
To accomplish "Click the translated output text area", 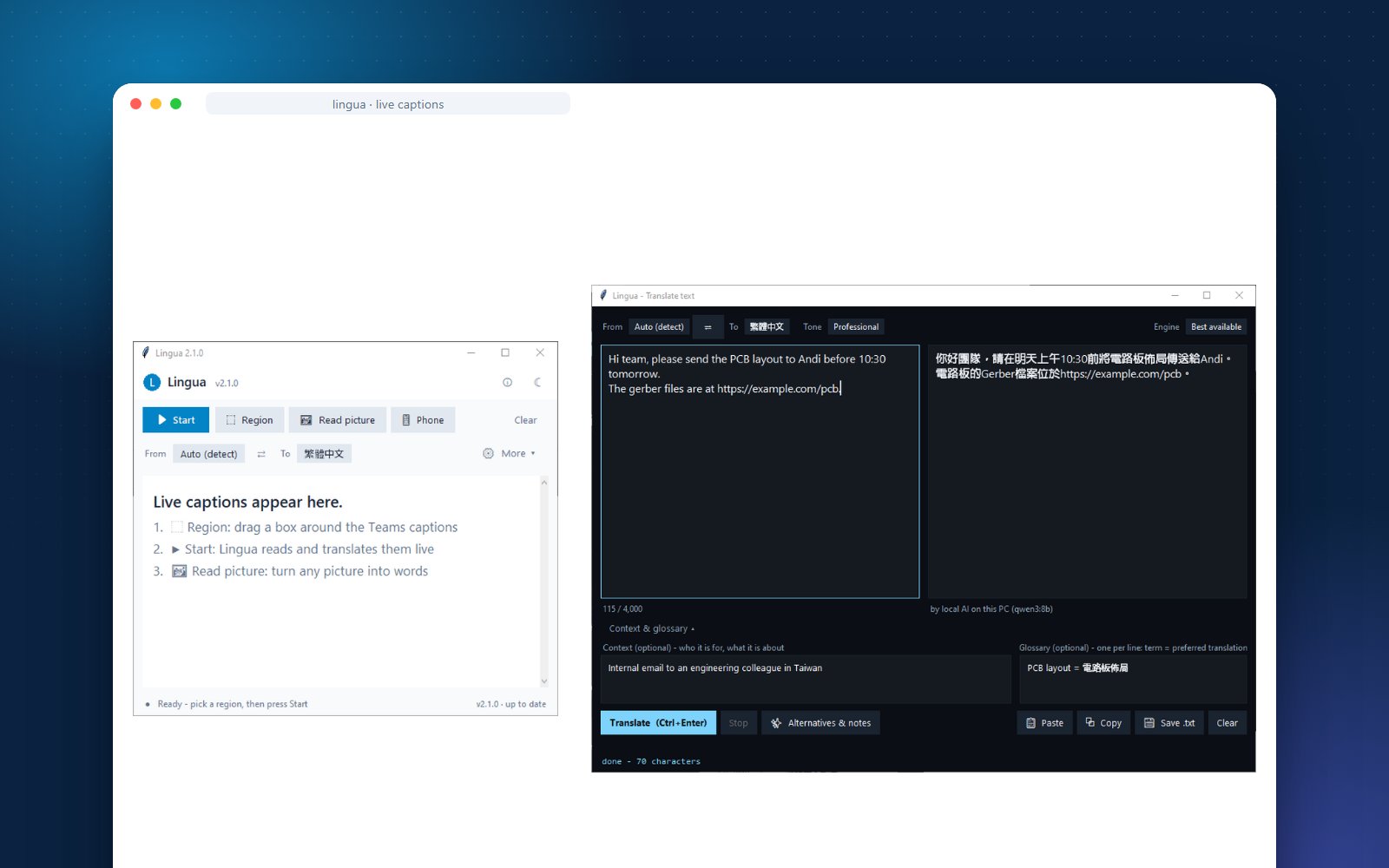I will click(1087, 471).
